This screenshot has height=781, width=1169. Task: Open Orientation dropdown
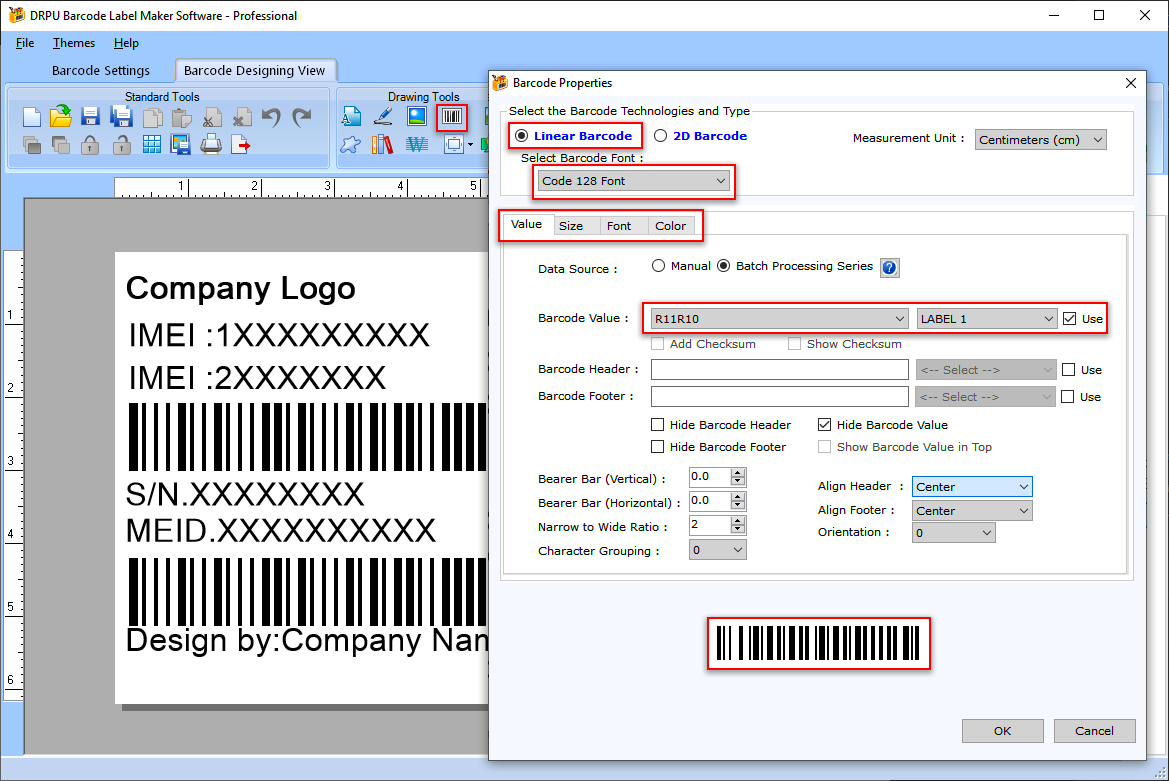point(954,533)
